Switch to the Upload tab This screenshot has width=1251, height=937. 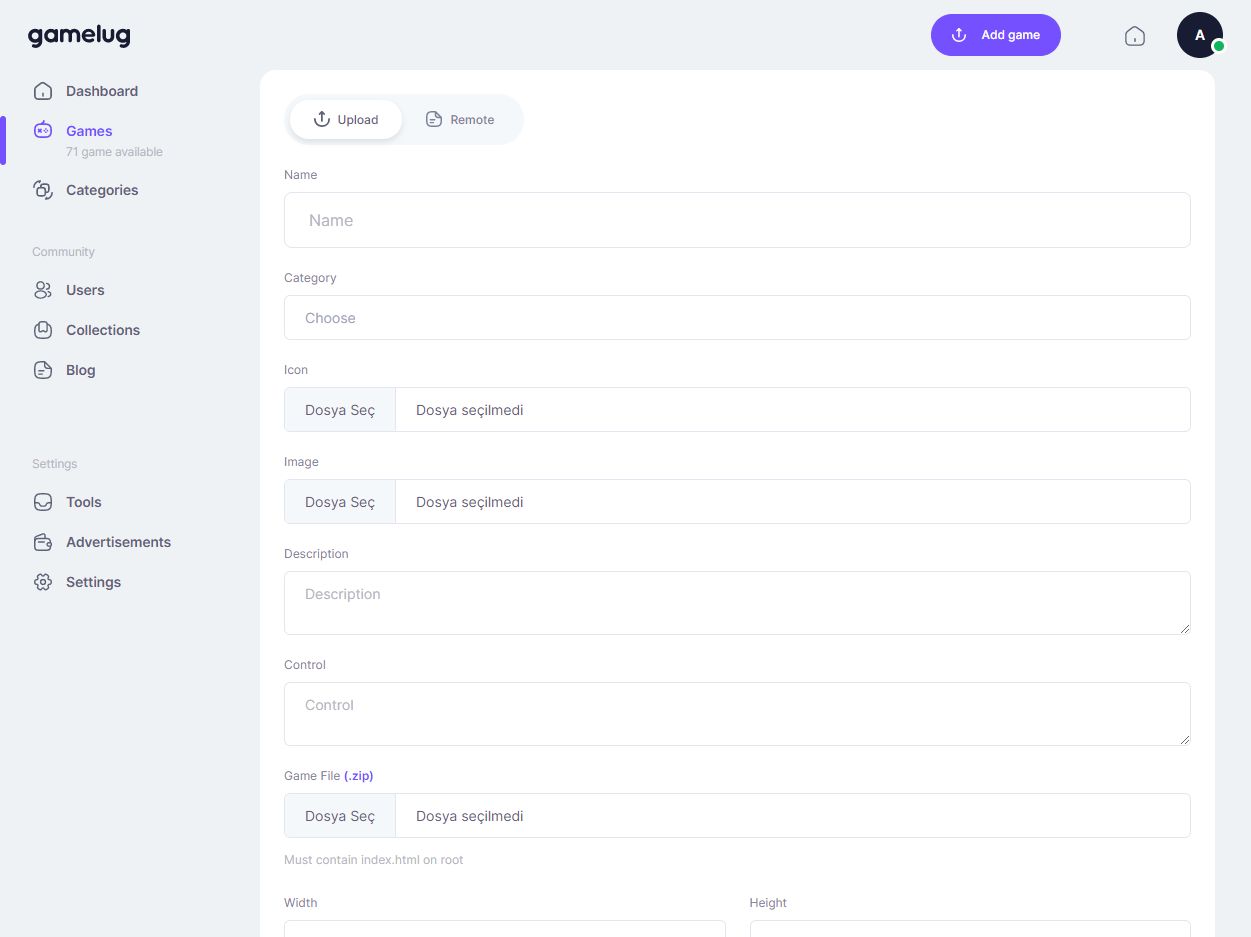tap(346, 120)
